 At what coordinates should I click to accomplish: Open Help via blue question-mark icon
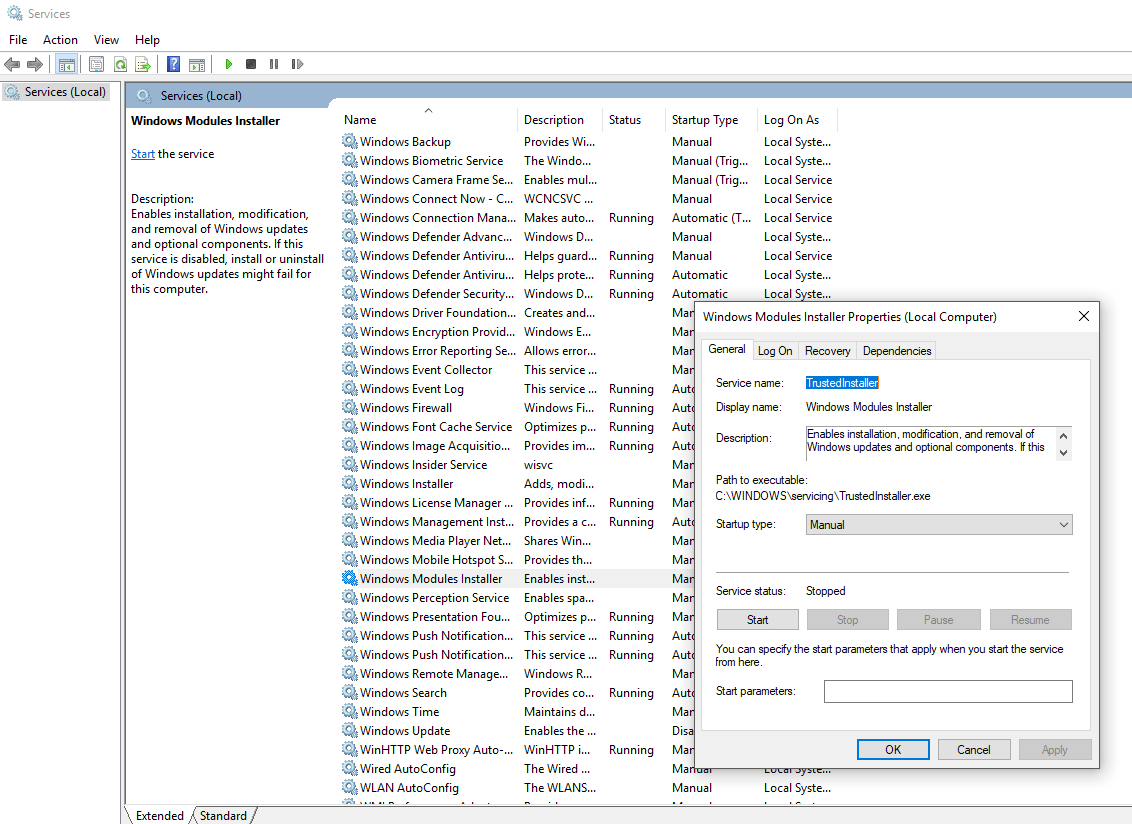coord(173,64)
